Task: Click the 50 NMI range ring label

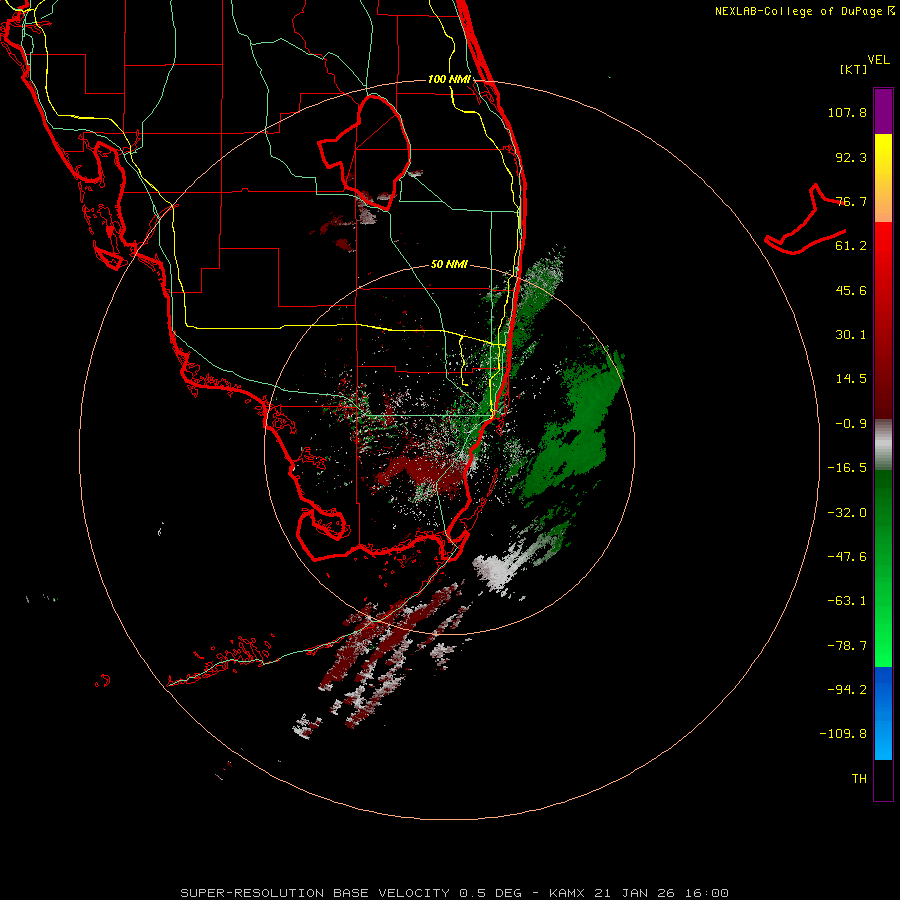Action: 449,265
